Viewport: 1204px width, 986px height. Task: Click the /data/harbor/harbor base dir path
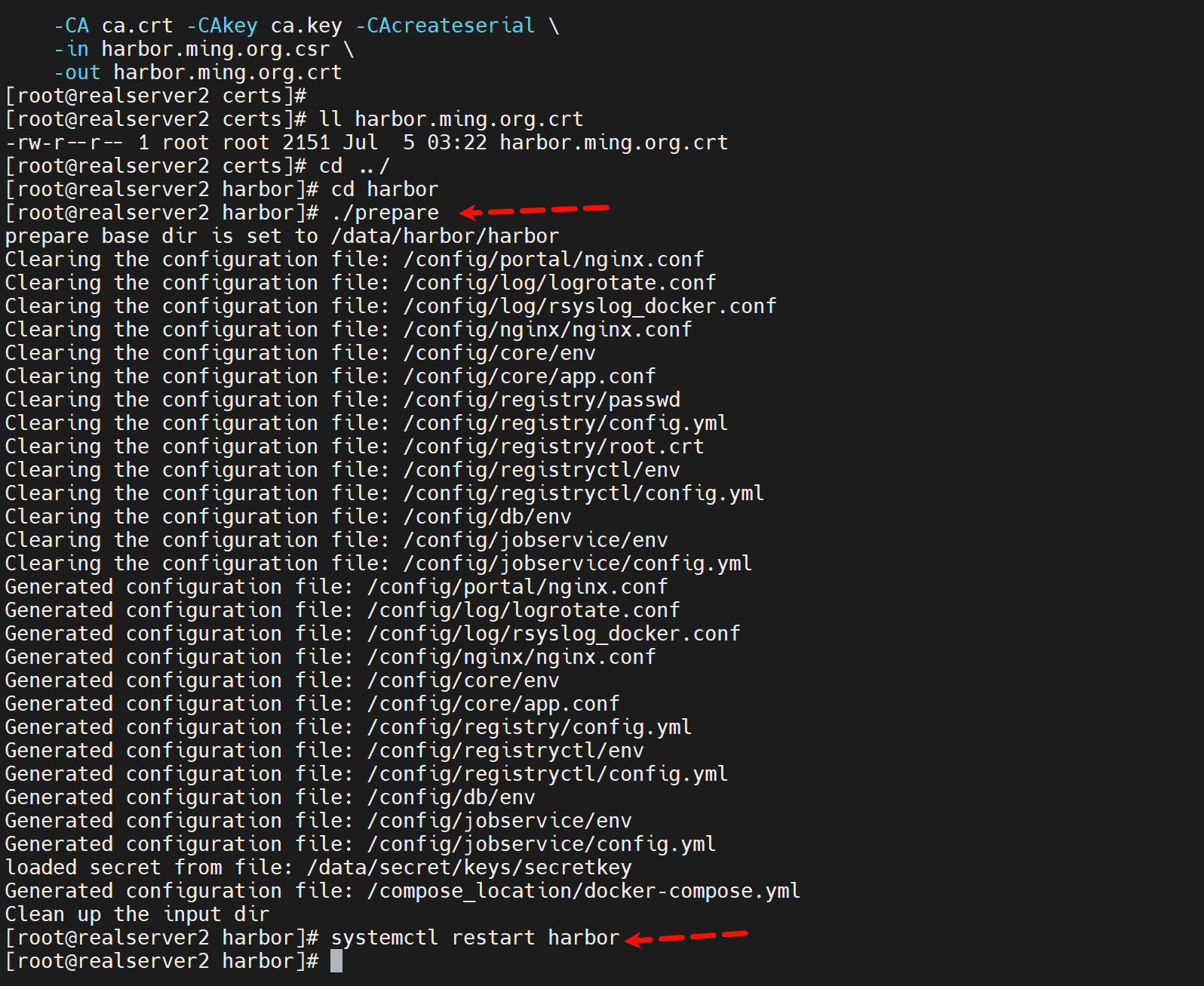[x=445, y=236]
